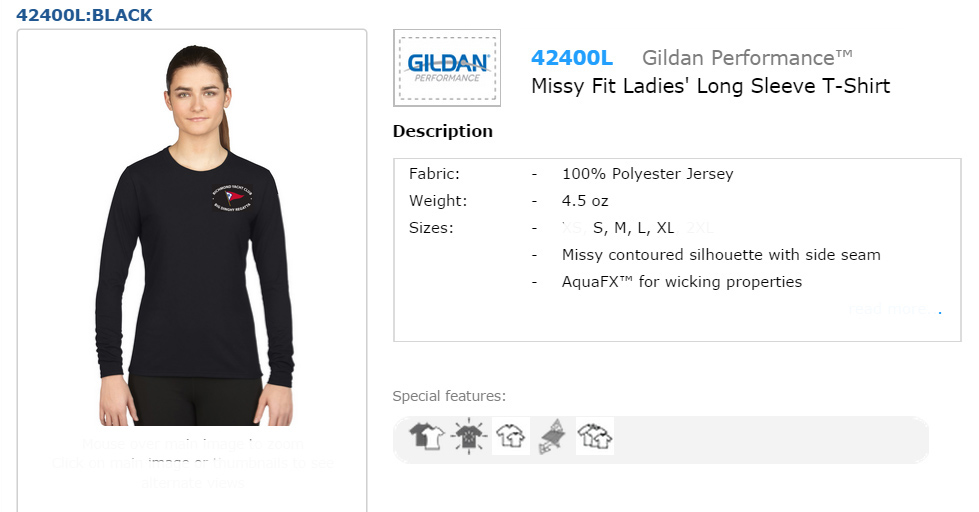Click the 100% Polyester Jersey fabric line
The width and height of the screenshot is (979, 512).
[x=647, y=174]
